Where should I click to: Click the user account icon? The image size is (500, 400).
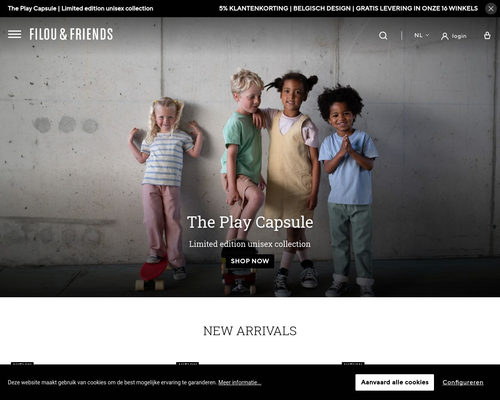445,36
